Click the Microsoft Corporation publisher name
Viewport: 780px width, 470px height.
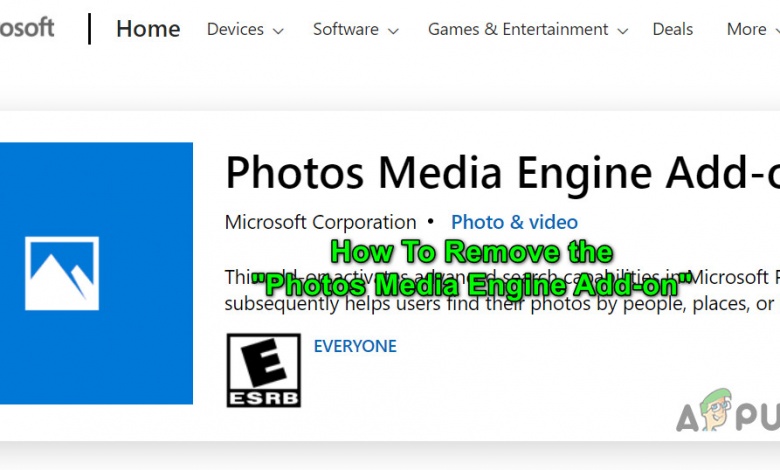click(320, 222)
